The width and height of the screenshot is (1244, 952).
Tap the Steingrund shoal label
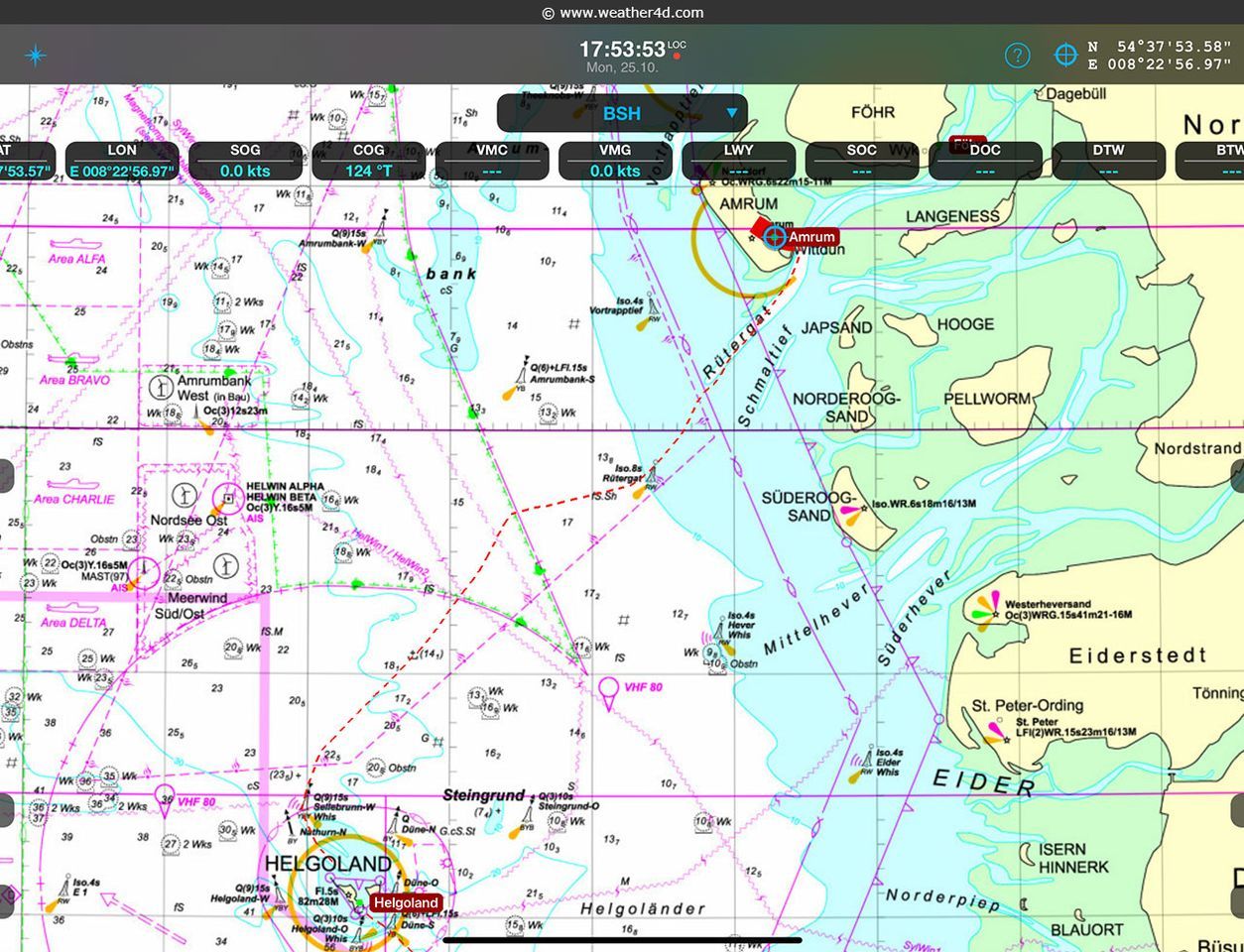point(483,796)
